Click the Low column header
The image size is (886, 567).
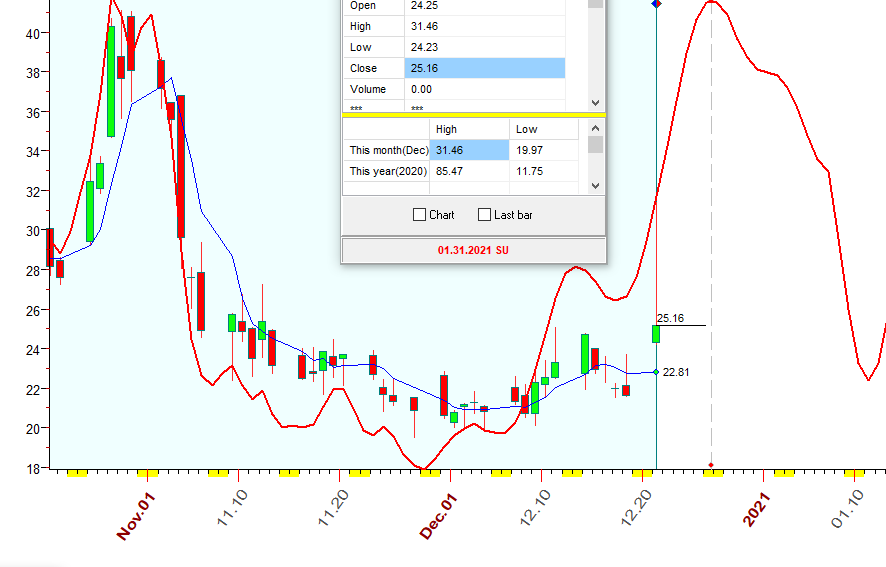click(x=544, y=129)
